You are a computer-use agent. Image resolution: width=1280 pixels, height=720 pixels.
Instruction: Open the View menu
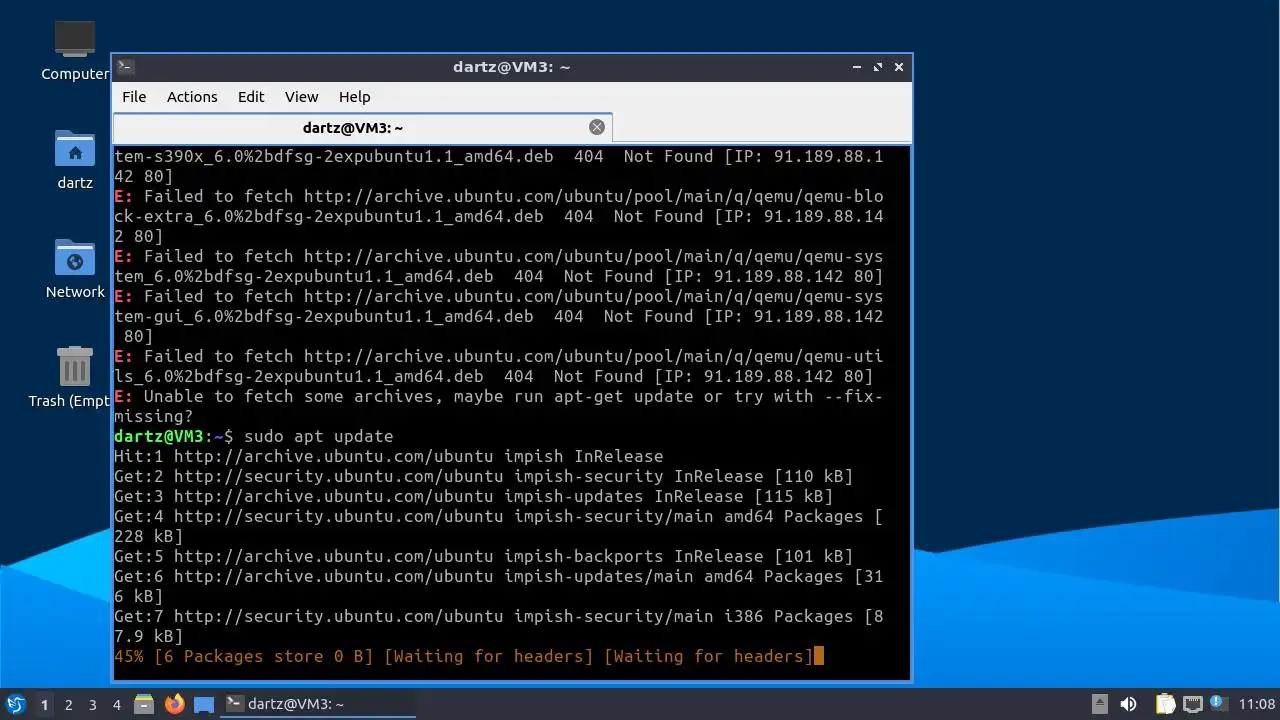coord(301,97)
